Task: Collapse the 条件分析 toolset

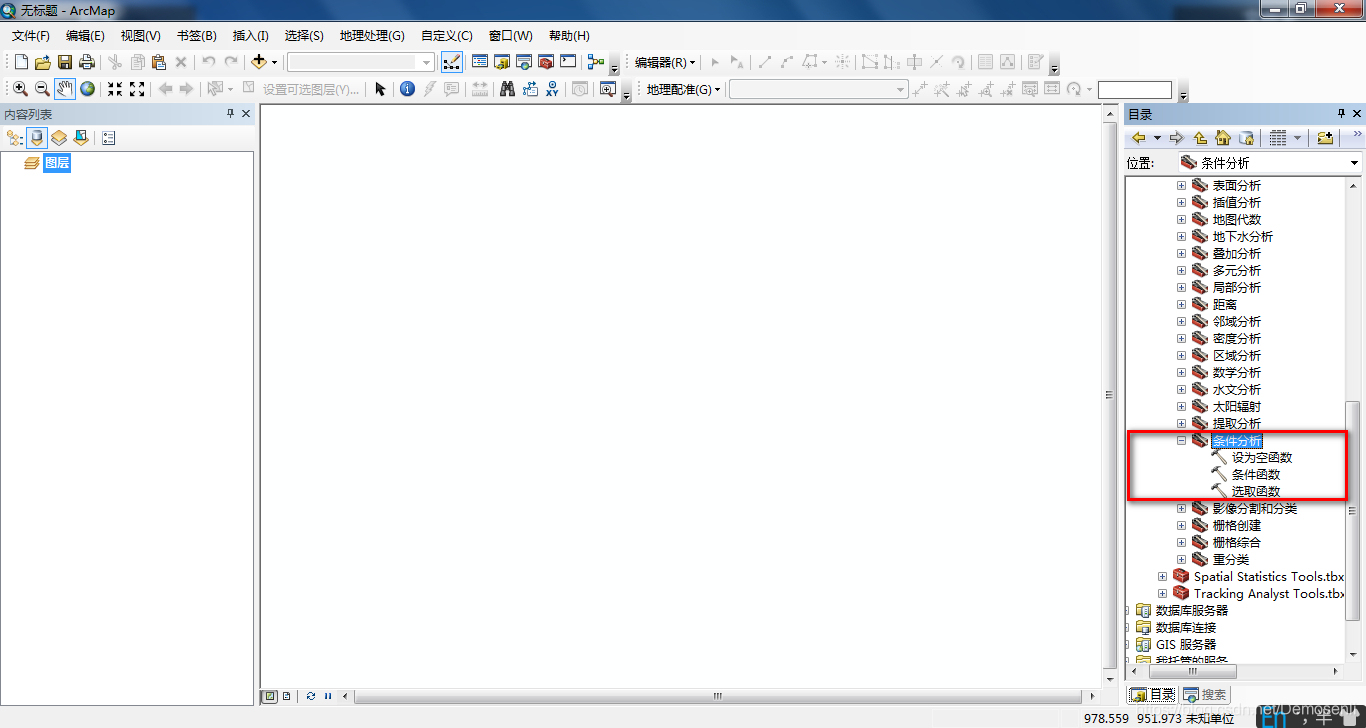Action: [1181, 440]
